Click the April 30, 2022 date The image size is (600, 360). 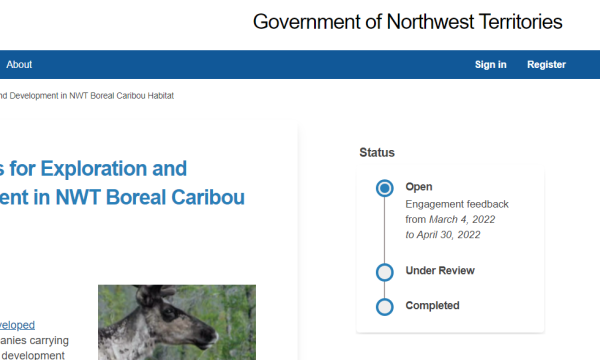click(448, 235)
